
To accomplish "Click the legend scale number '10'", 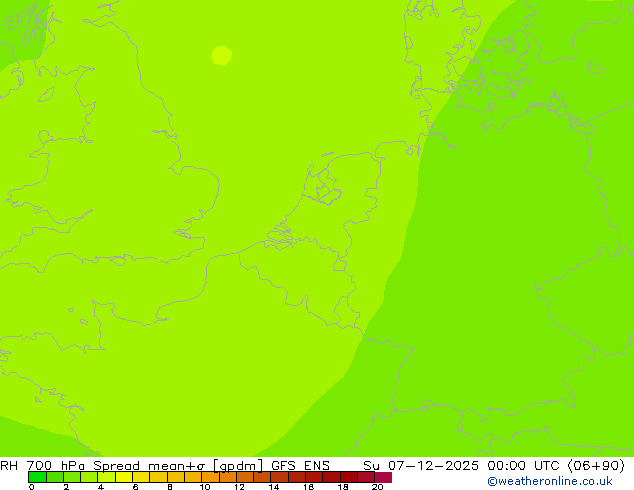I will [205, 487].
